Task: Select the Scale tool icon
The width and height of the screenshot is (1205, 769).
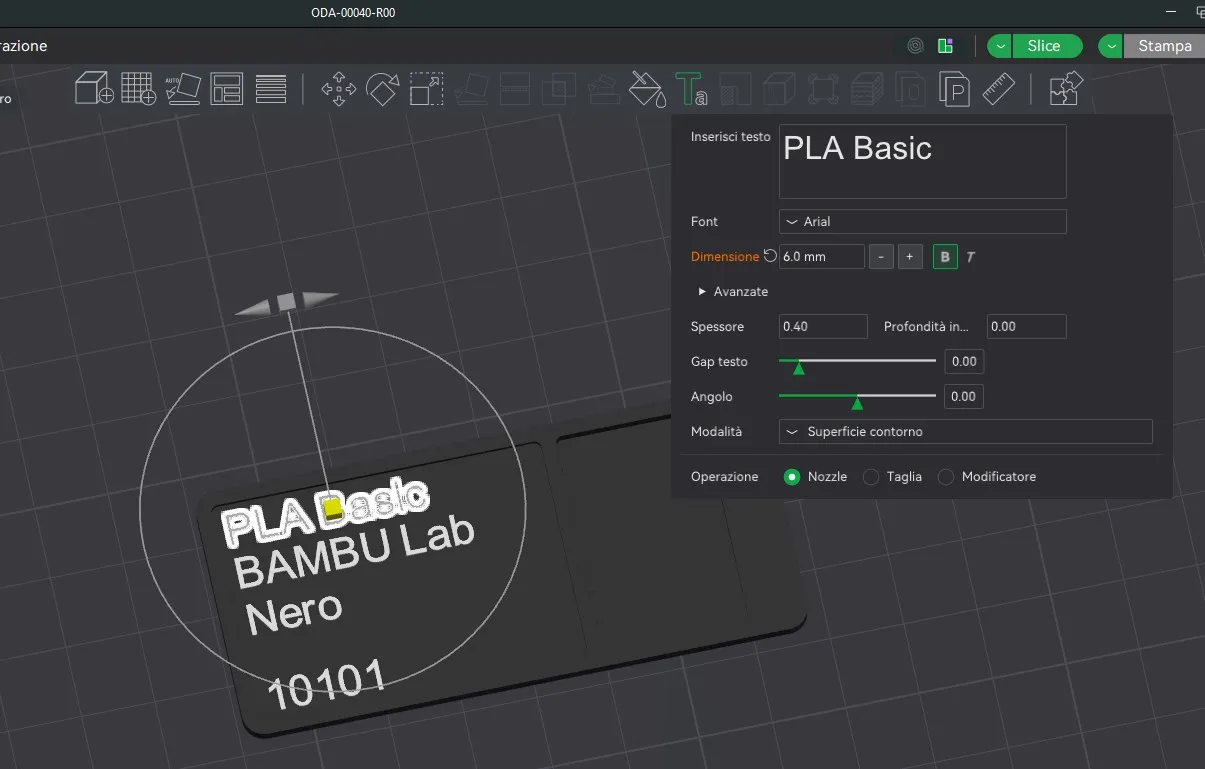Action: tap(426, 88)
